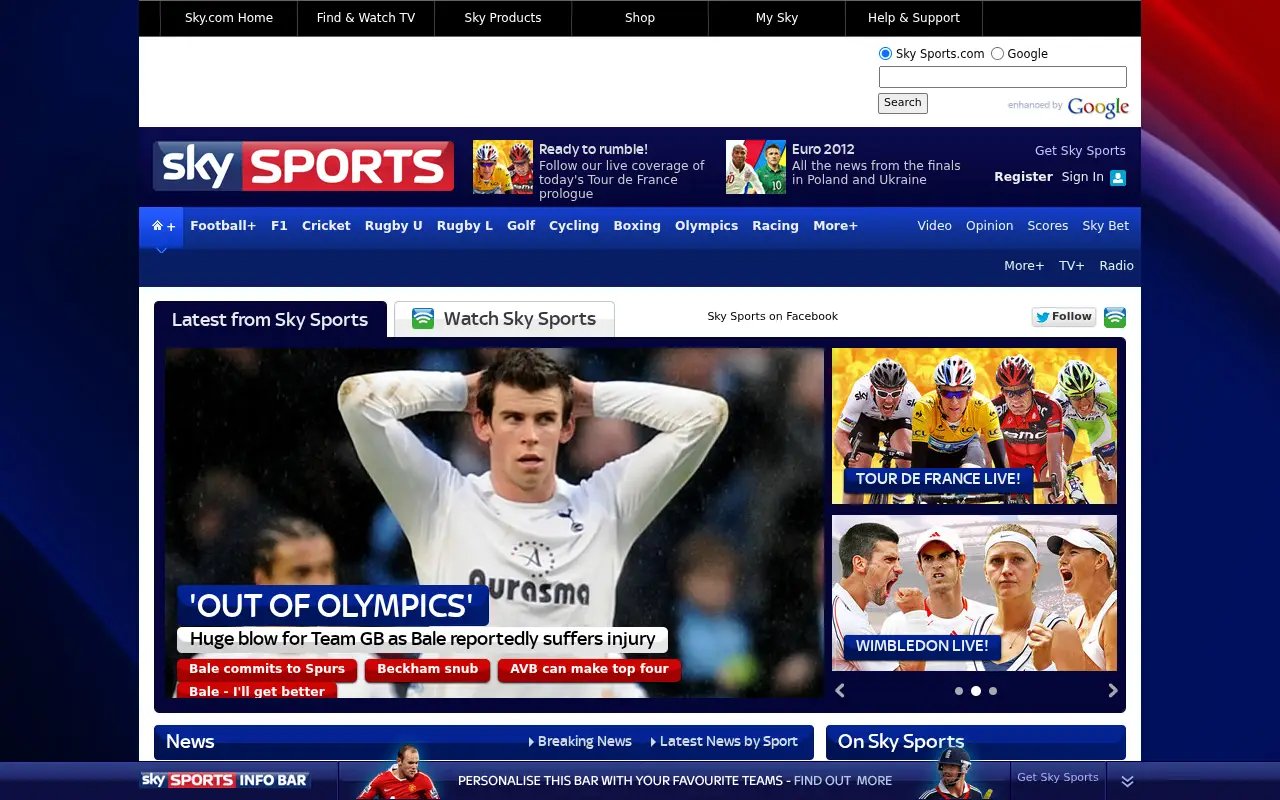1280x800 pixels.
Task: Open the Tour de France cyclists promo image
Action: [503, 167]
